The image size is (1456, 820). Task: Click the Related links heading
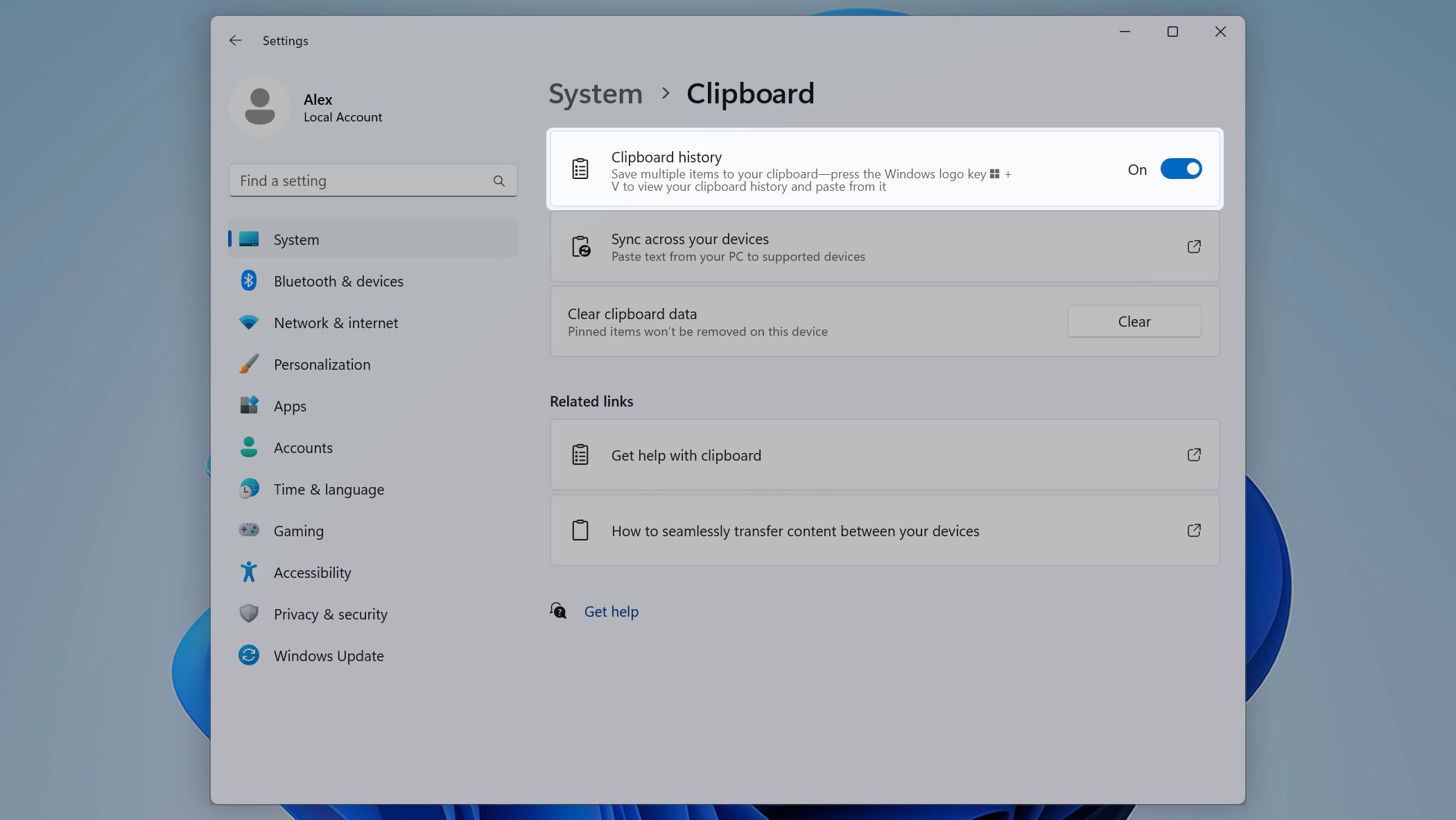coord(591,401)
